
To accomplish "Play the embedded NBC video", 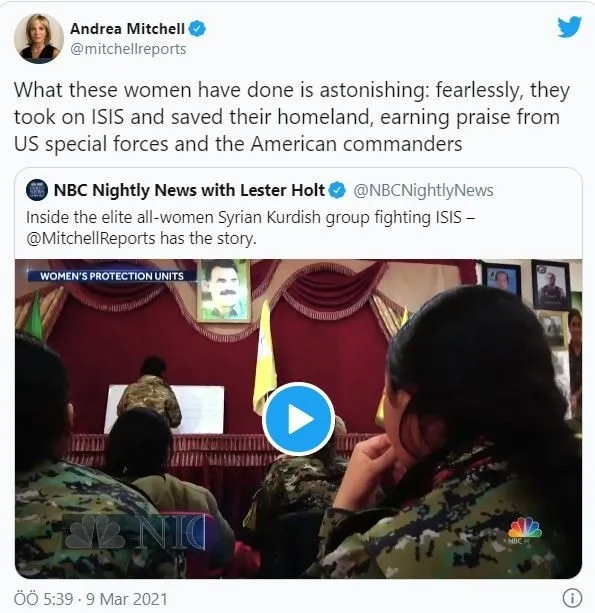I will click(298, 419).
